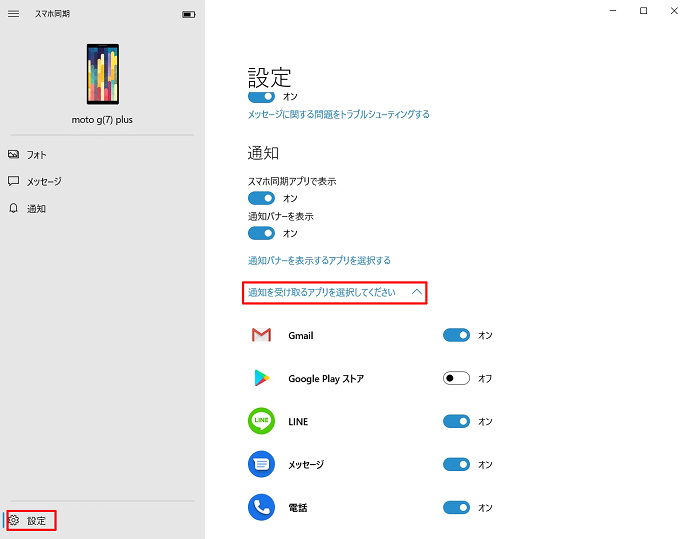This screenshot has height=539, width=690.
Task: Disable LINE notifications toggle
Action: pos(456,422)
